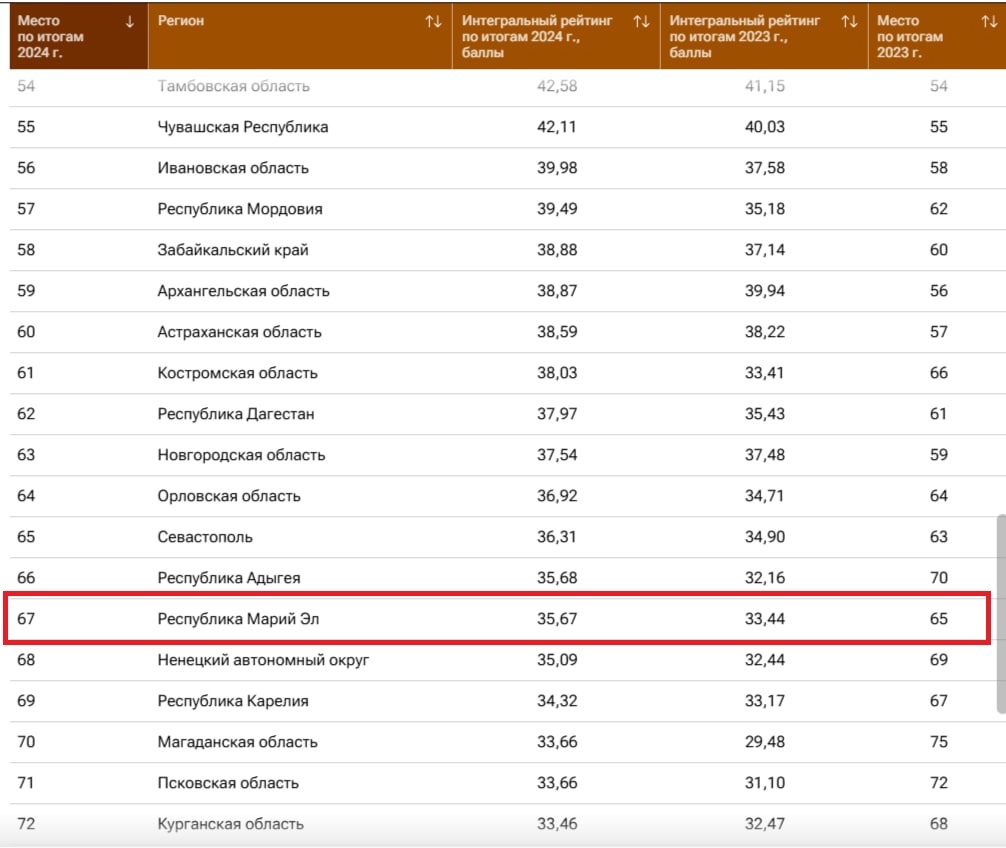This screenshot has width=1006, height=848.
Task: Select Костромская область region name
Action: pyautogui.click(x=237, y=373)
